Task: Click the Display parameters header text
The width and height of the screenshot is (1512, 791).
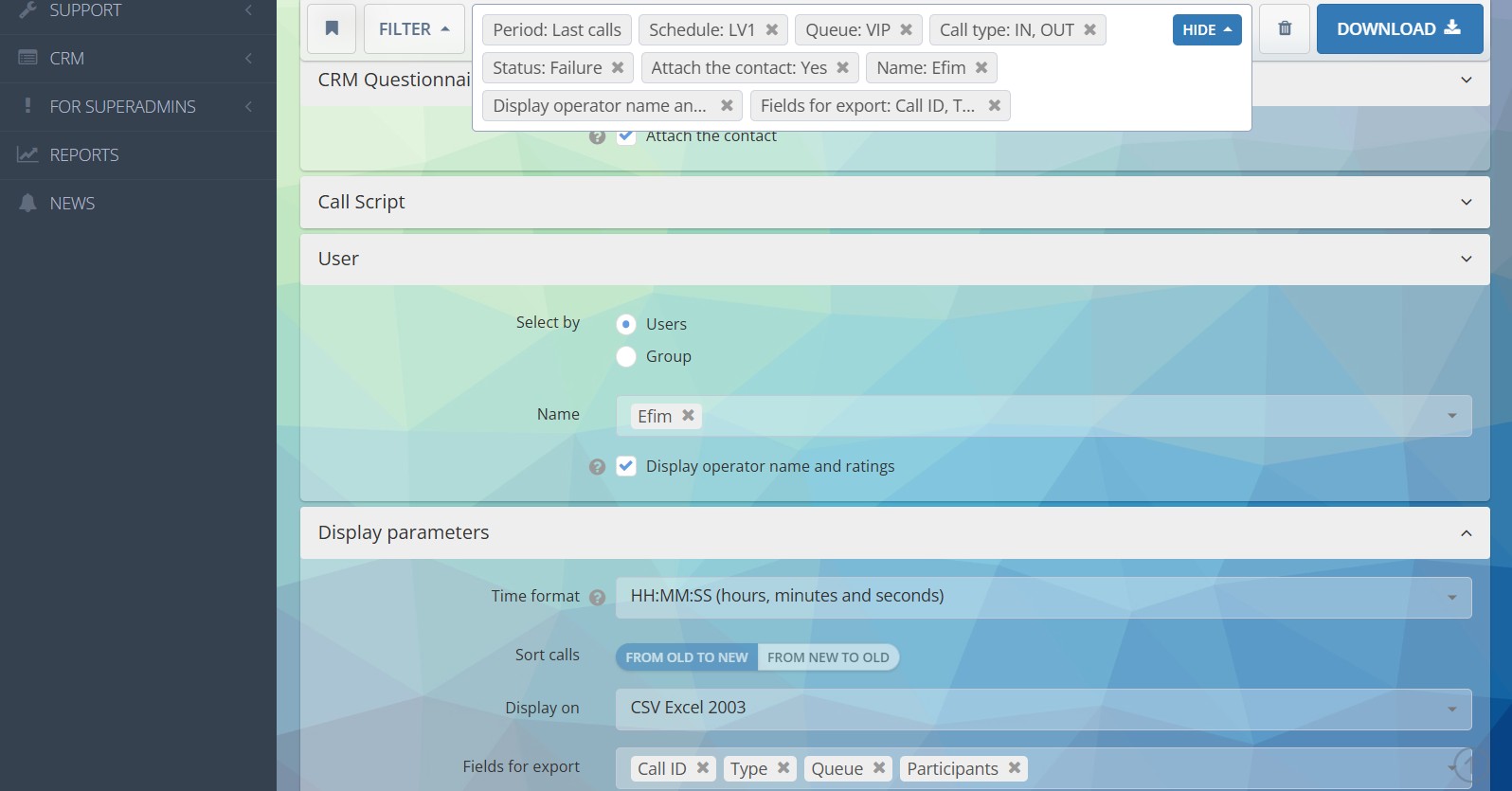Action: coord(404,532)
